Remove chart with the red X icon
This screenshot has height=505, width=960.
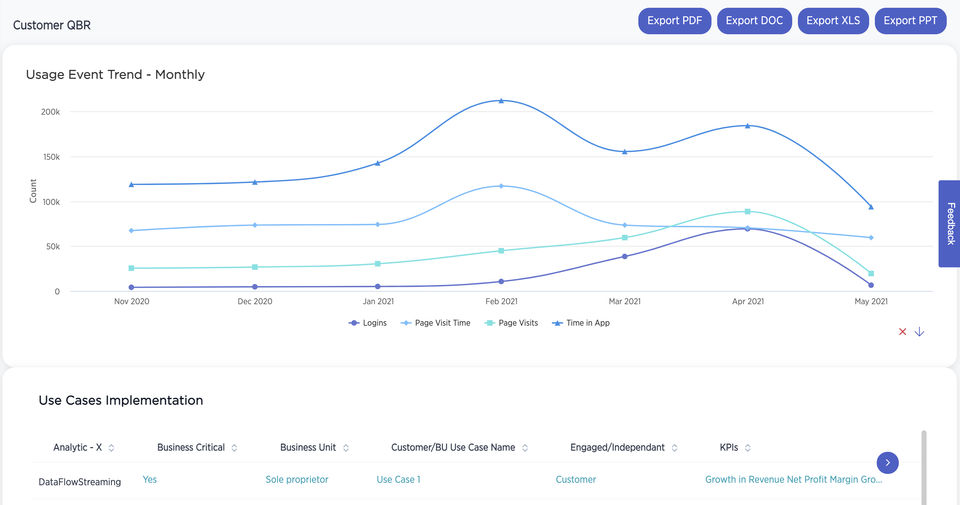[x=902, y=332]
